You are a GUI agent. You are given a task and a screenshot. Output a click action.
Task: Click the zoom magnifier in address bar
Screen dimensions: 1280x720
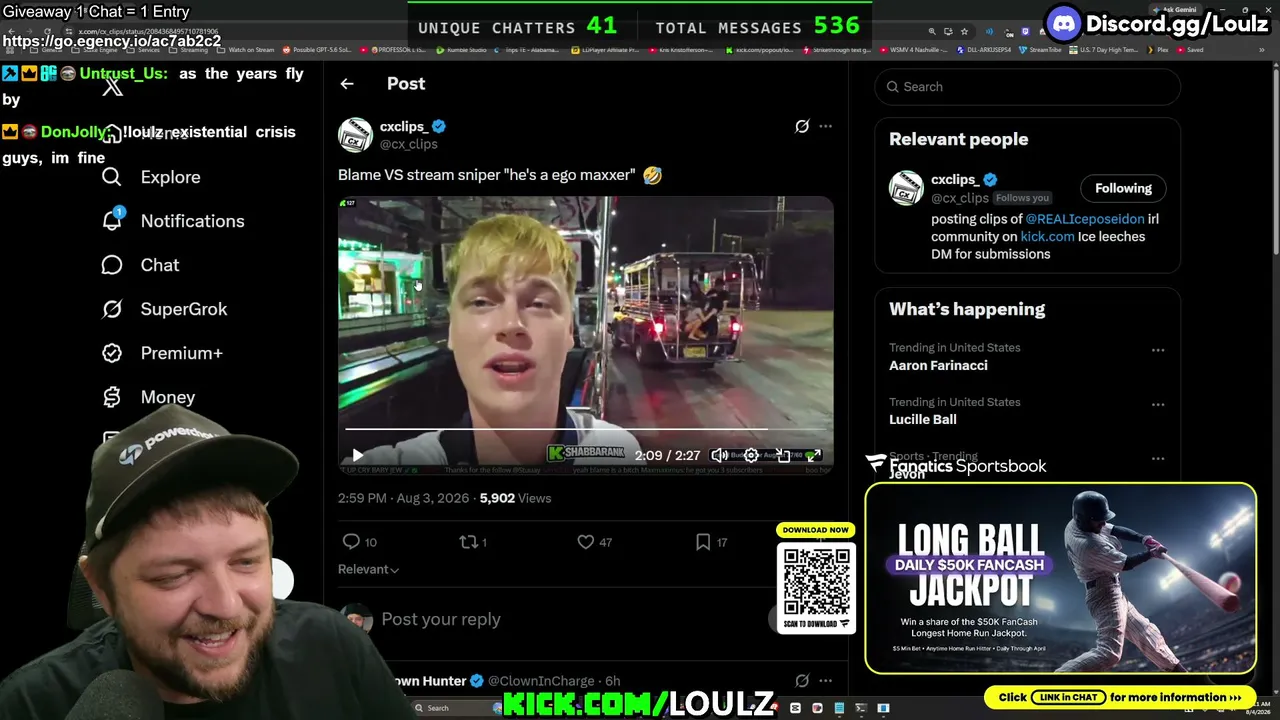932,32
